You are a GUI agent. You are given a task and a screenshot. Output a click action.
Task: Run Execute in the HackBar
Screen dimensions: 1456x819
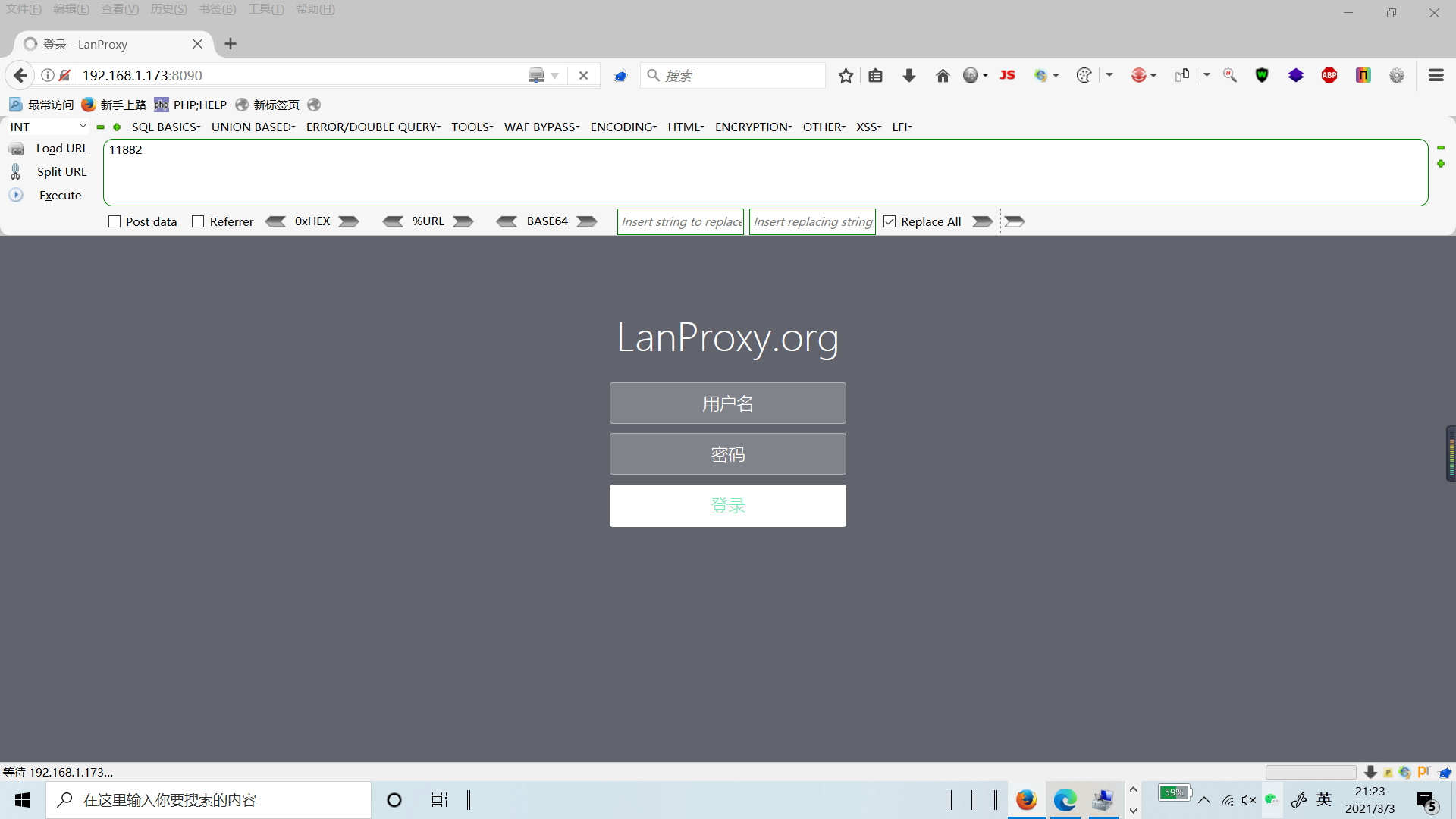[60, 195]
